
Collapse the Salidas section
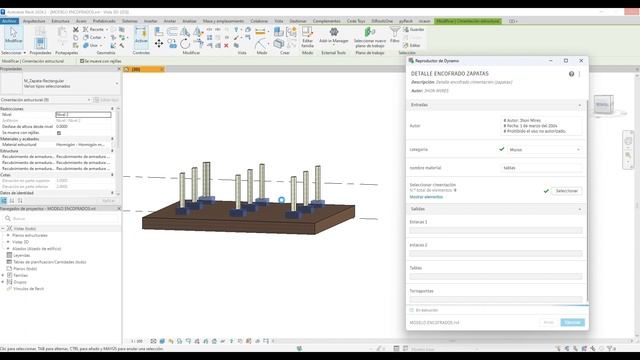click(x=580, y=209)
